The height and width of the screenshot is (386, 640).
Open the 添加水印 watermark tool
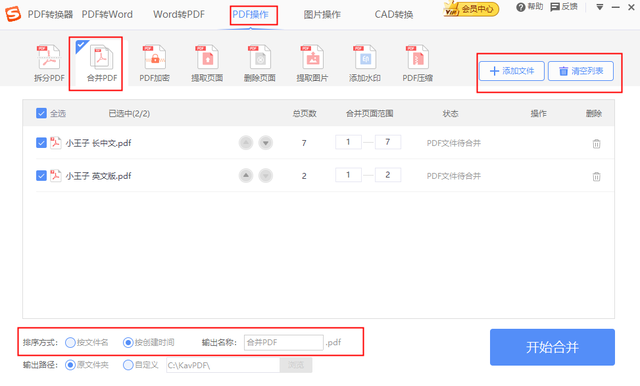click(x=365, y=63)
